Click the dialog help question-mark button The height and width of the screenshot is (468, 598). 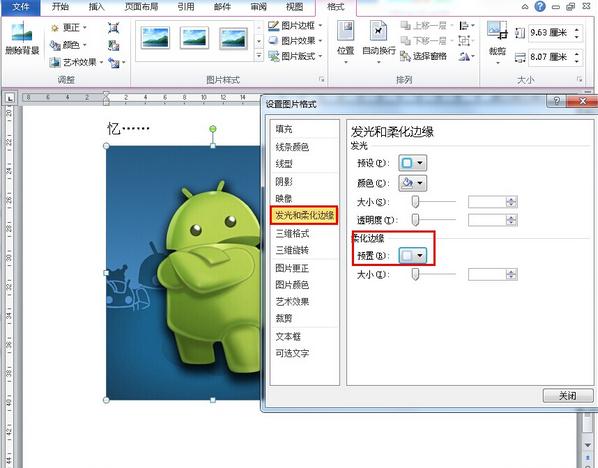pyautogui.click(x=557, y=101)
